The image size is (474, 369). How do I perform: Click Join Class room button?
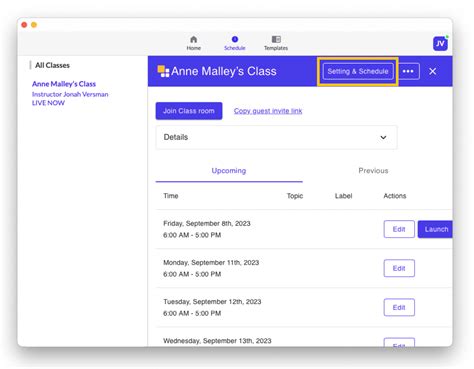pos(189,111)
